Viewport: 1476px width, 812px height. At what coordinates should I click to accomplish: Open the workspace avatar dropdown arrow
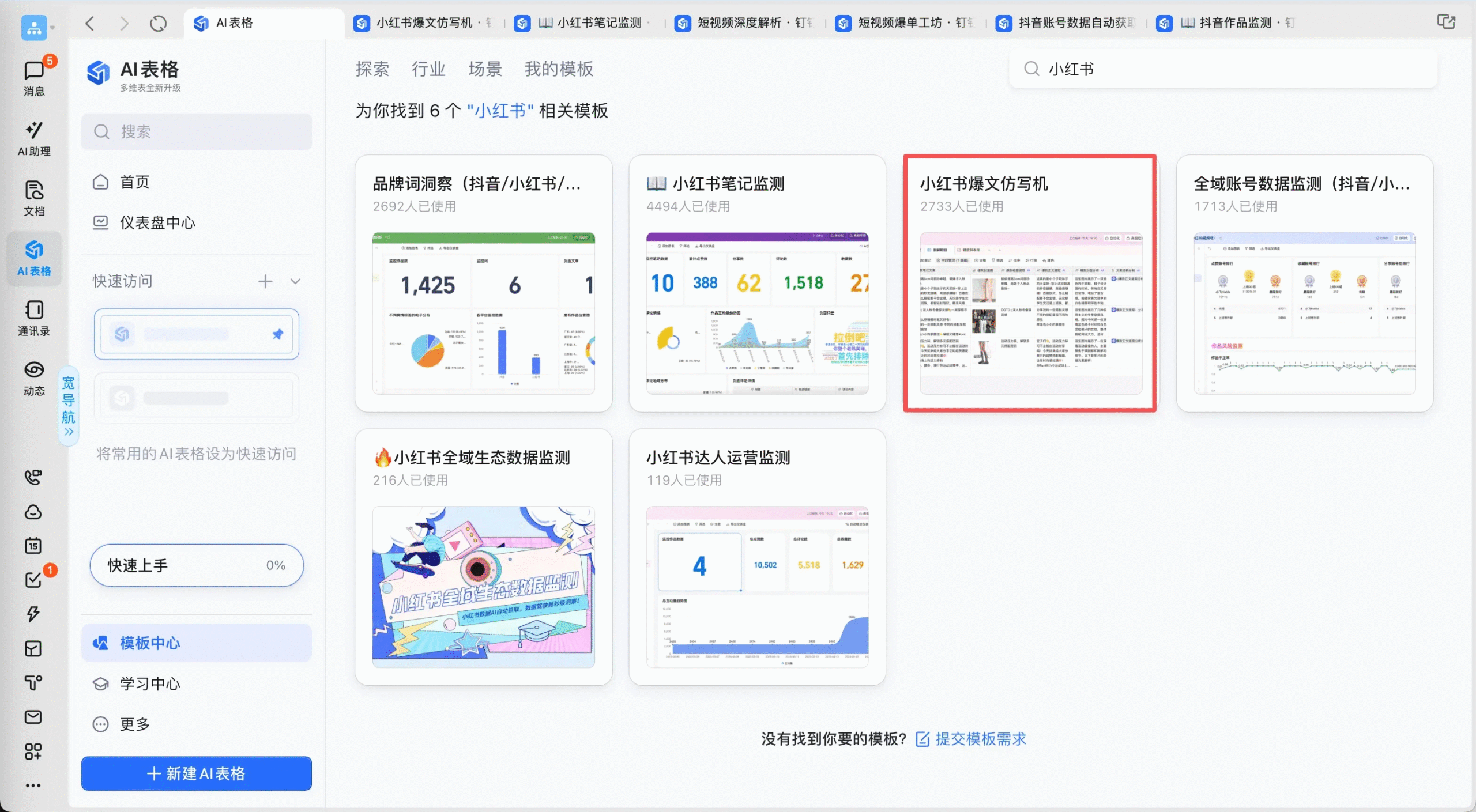(x=52, y=27)
